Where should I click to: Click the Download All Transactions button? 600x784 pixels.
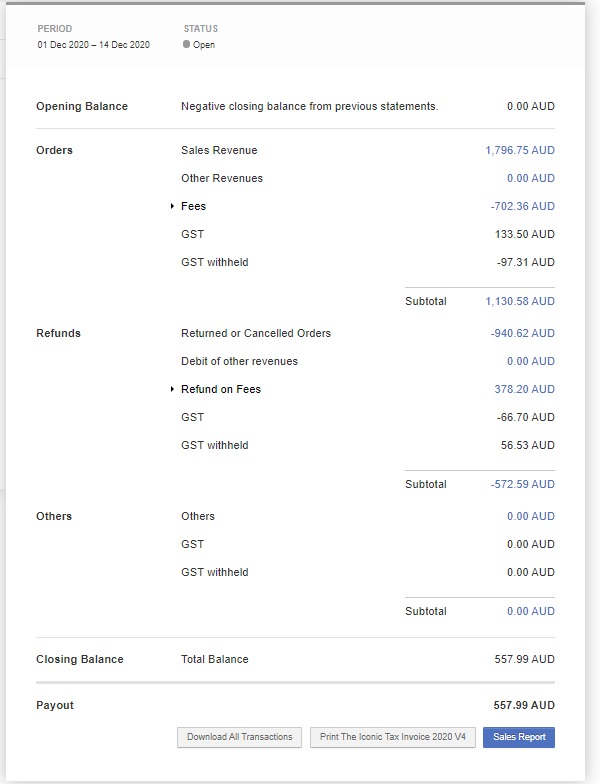239,737
